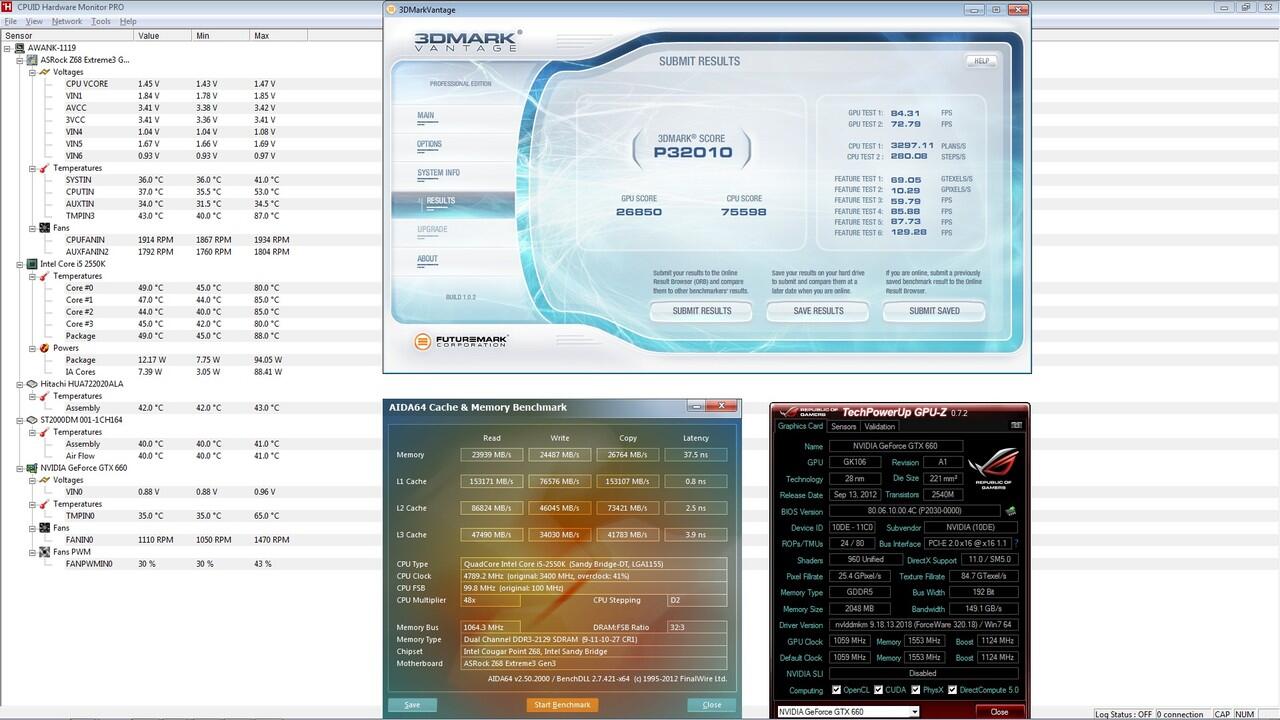Click the Close button in GPU-Z
Screen dimensions: 1280x720
[999, 712]
